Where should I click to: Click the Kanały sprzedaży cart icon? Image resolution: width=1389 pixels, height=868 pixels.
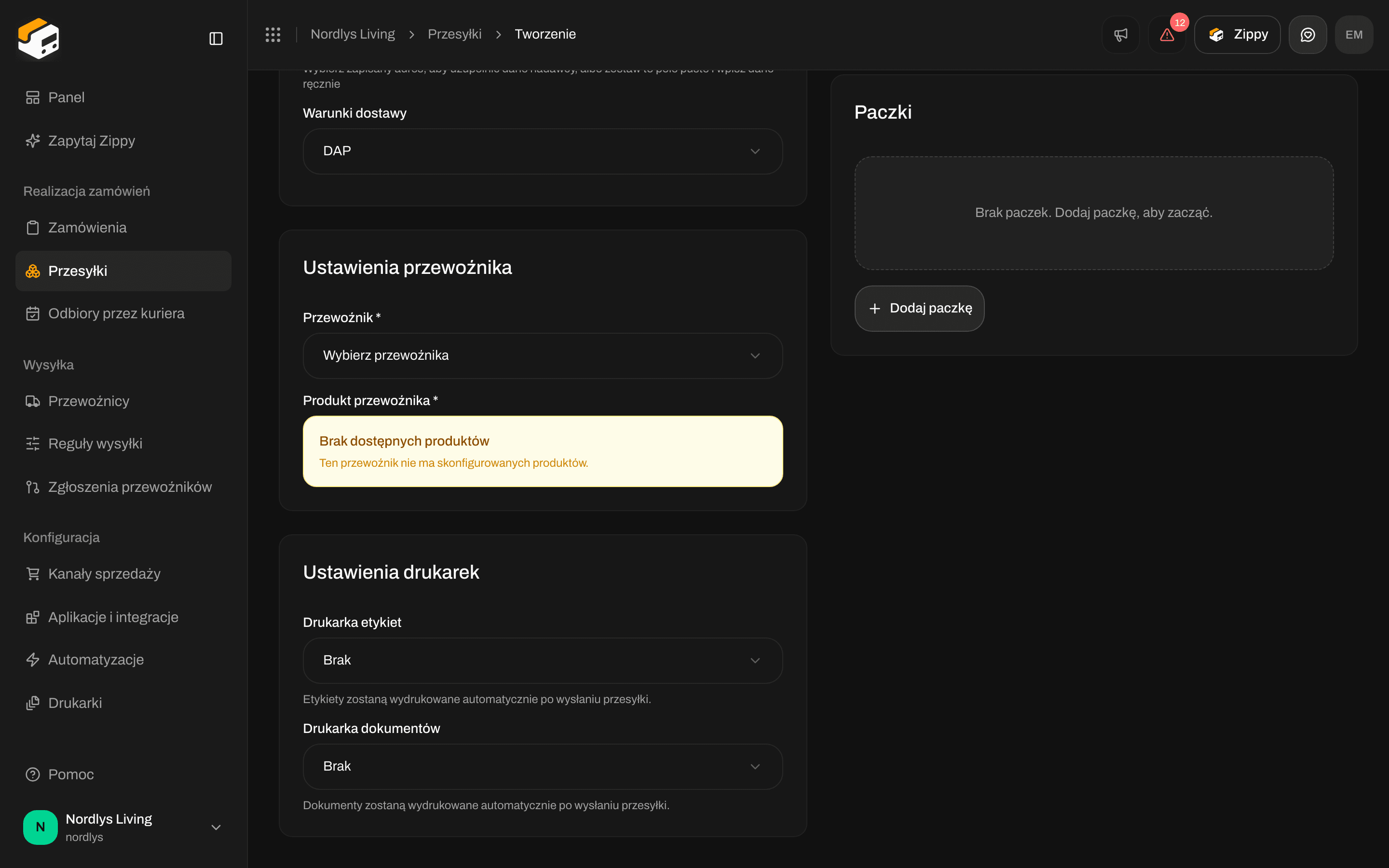(x=33, y=574)
